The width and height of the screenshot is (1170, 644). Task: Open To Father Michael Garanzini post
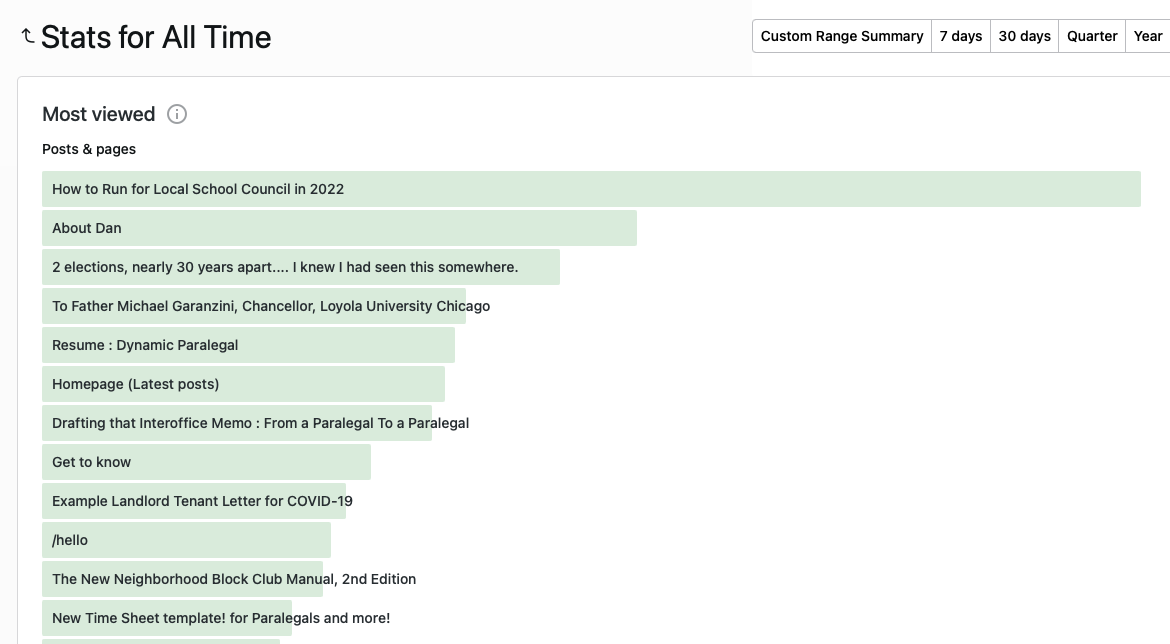coord(271,306)
